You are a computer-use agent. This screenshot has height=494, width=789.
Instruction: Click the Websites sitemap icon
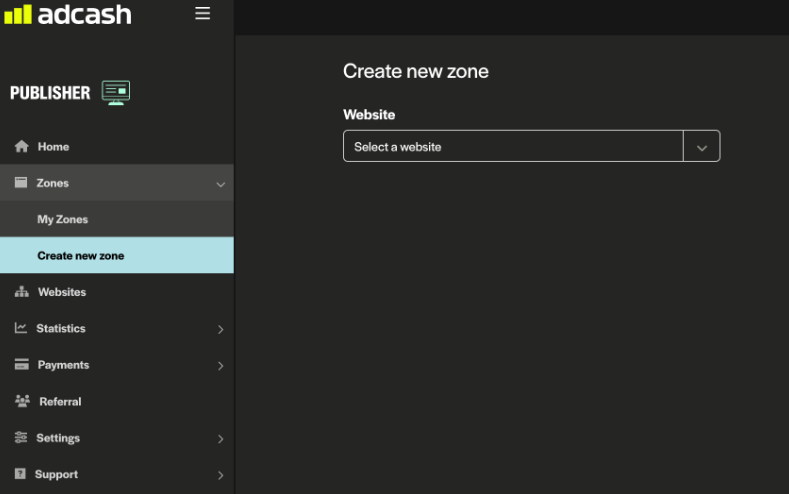click(x=21, y=292)
